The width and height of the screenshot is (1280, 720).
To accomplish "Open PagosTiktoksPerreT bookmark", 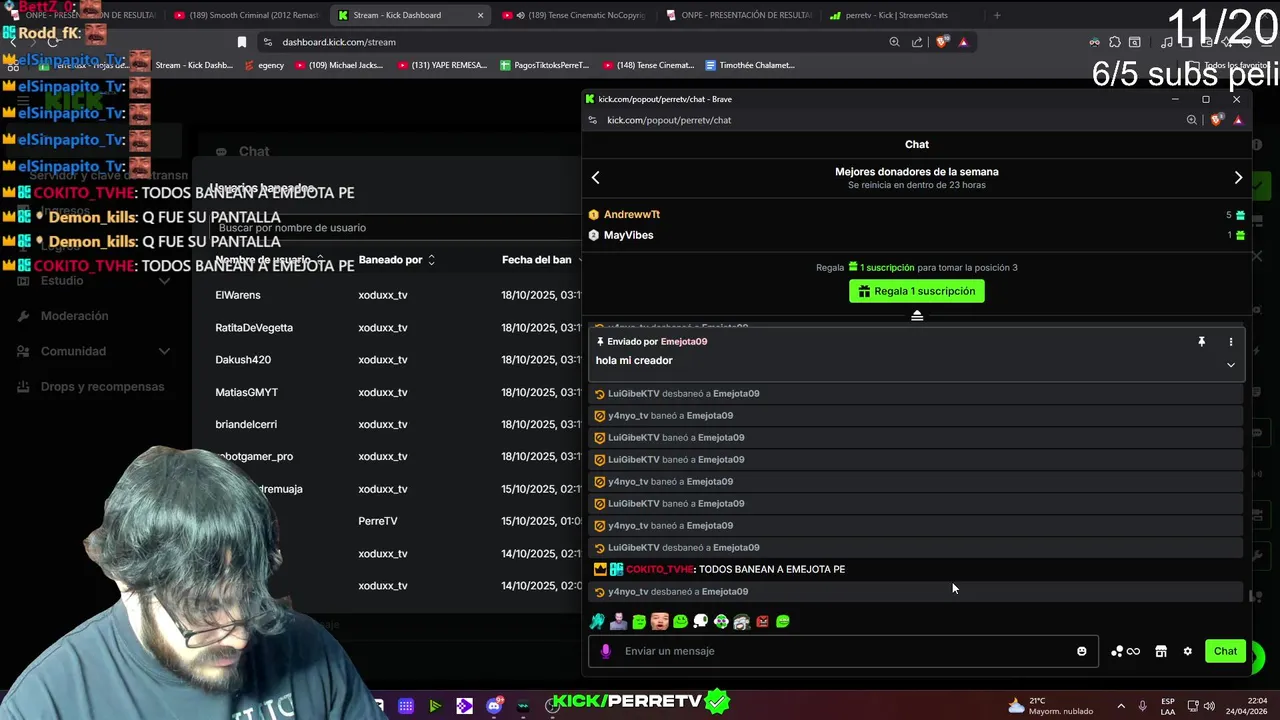I will [x=544, y=65].
